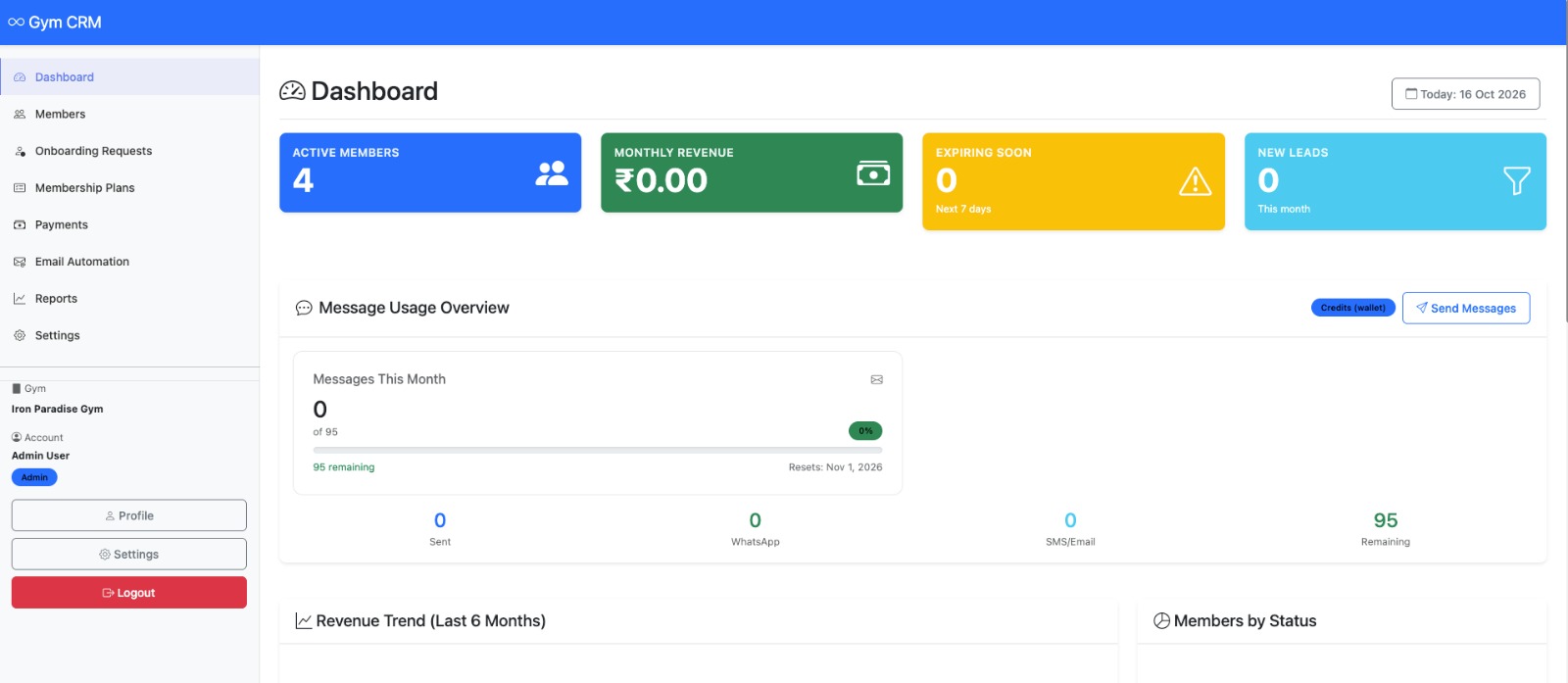Viewport: 1568px width, 683px height.
Task: Click the warning triangle on Expiring Soon card
Action: 1196,181
